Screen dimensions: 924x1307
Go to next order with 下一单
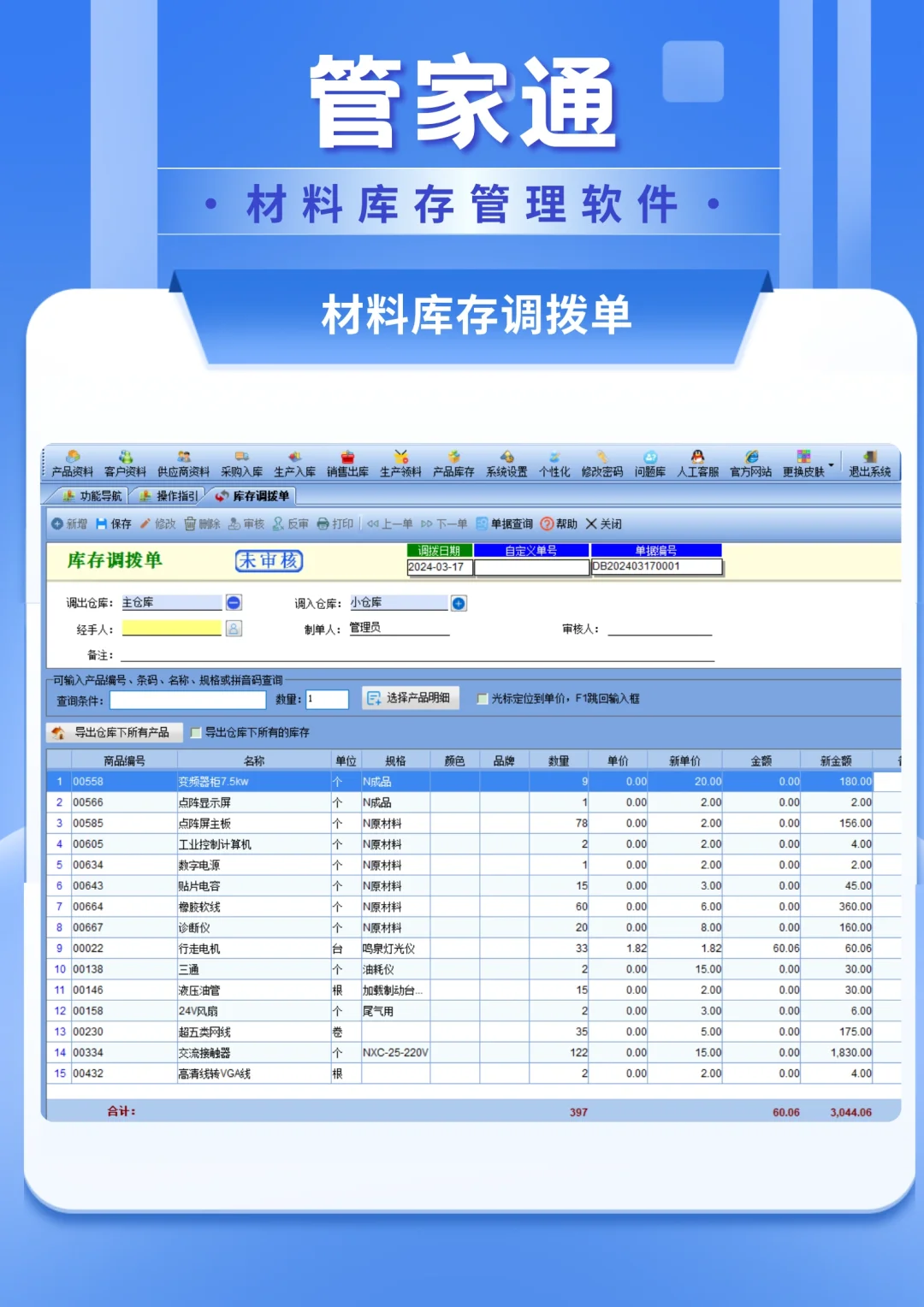pos(444,523)
